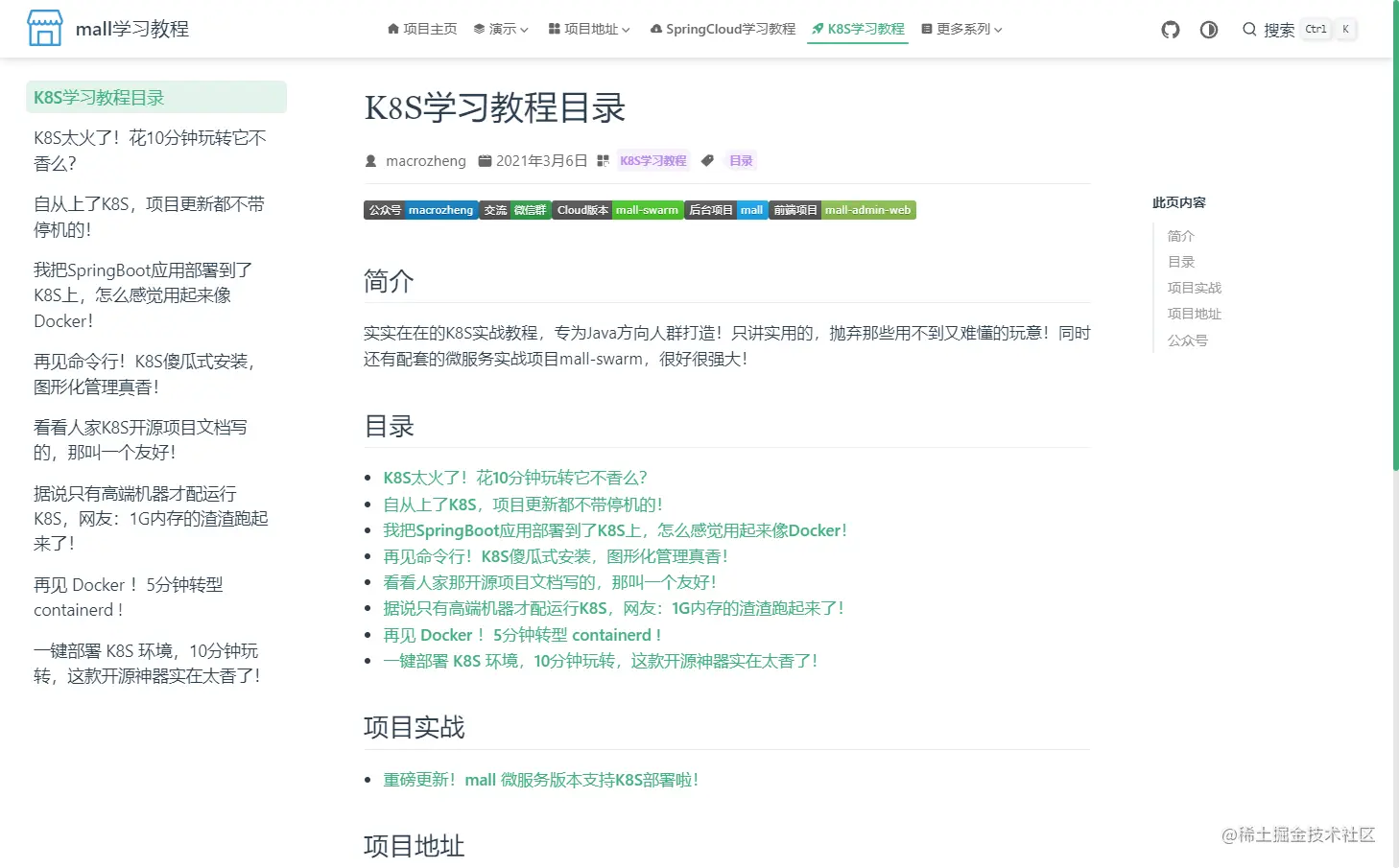Go to 项目主页 nav item
Viewport: 1399px width, 868px height.
(x=422, y=29)
